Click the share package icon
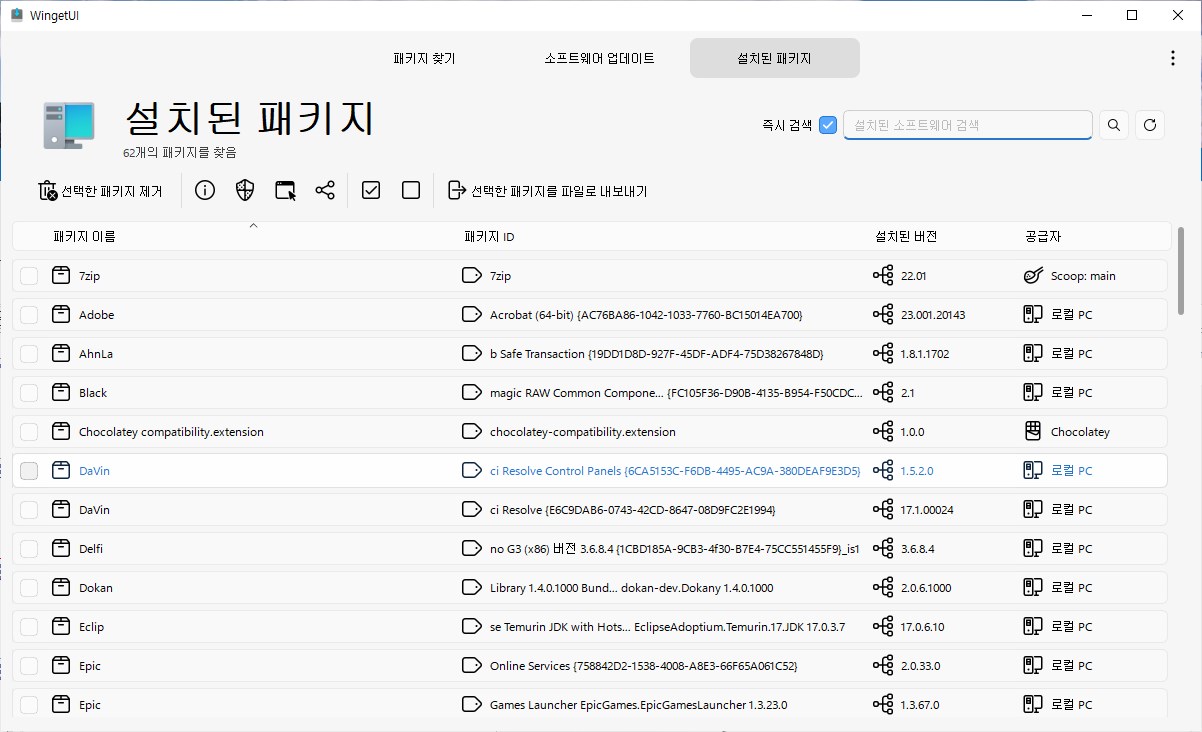The image size is (1202, 732). pyautogui.click(x=324, y=190)
